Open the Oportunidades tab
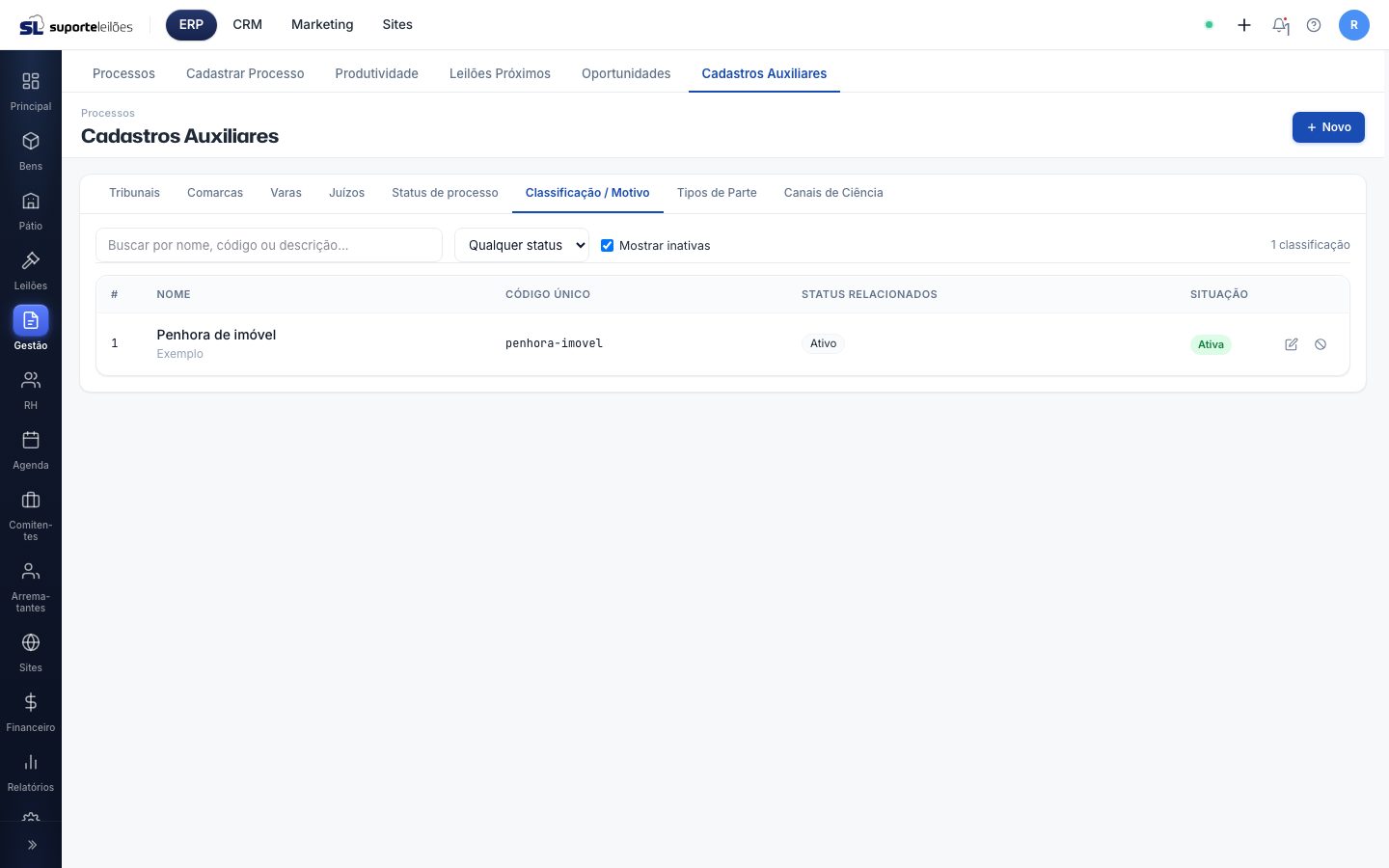The height and width of the screenshot is (868, 1389). coord(626,73)
